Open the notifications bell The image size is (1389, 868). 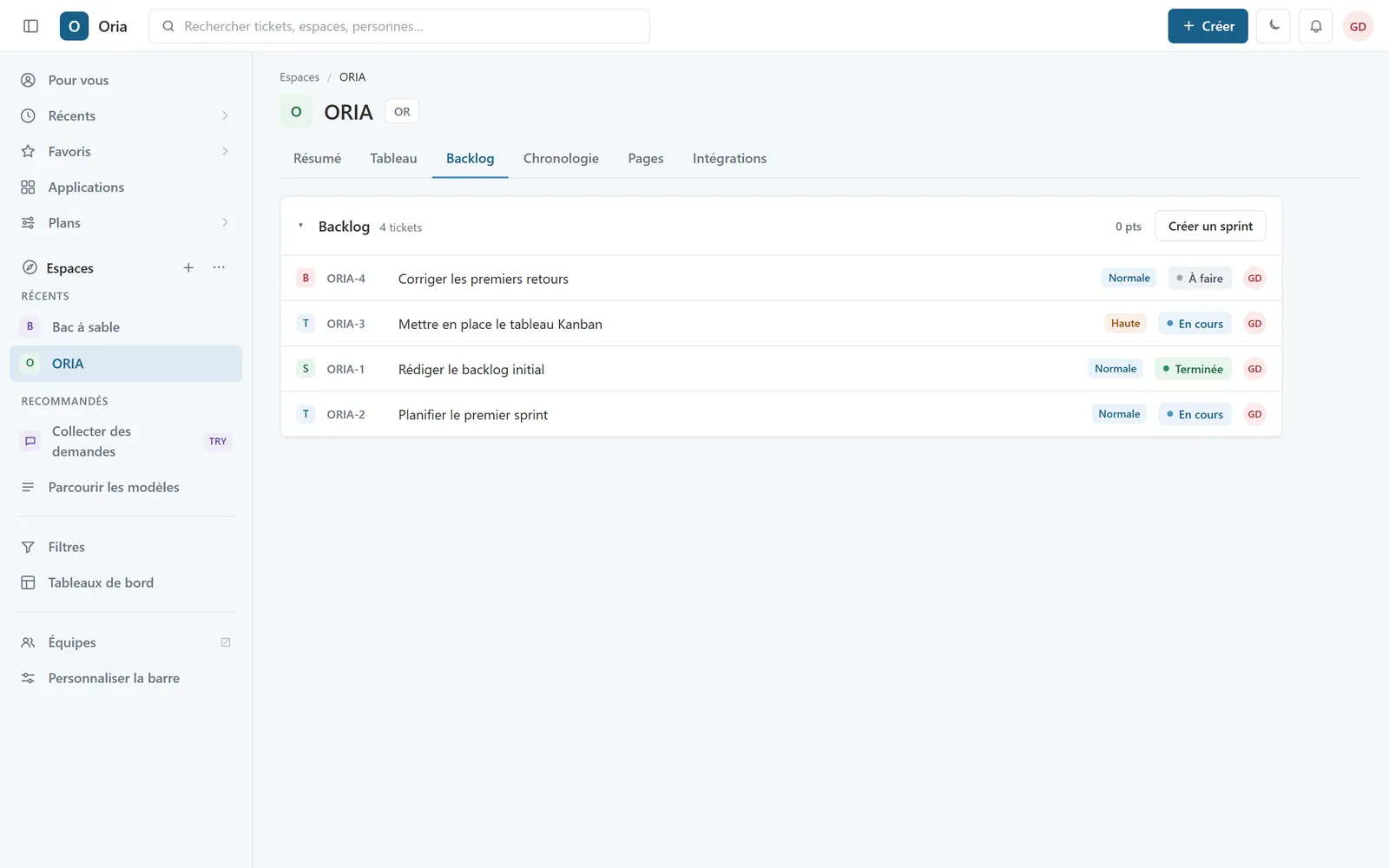coord(1316,26)
